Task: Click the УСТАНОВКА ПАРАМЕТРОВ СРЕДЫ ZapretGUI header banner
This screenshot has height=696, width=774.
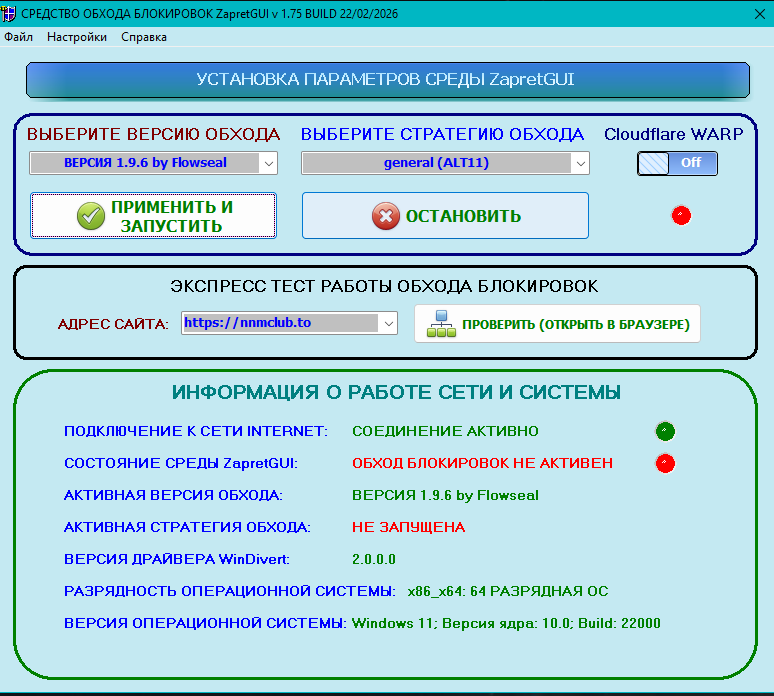Action: (386, 80)
